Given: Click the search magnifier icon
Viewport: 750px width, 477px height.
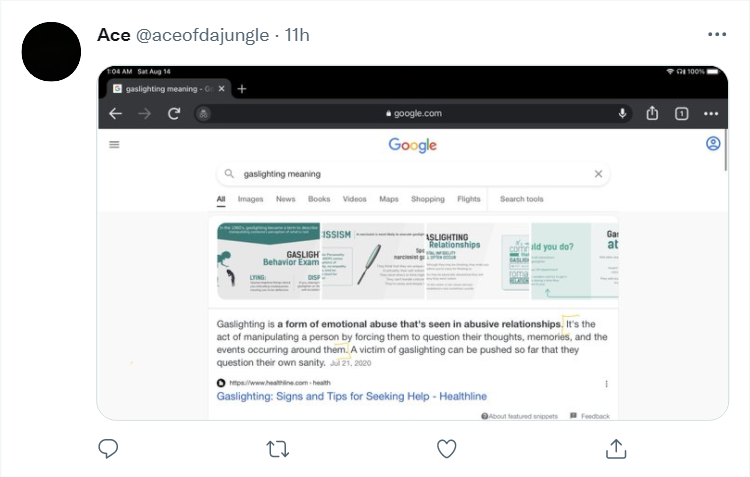Looking at the screenshot, I should [230, 173].
